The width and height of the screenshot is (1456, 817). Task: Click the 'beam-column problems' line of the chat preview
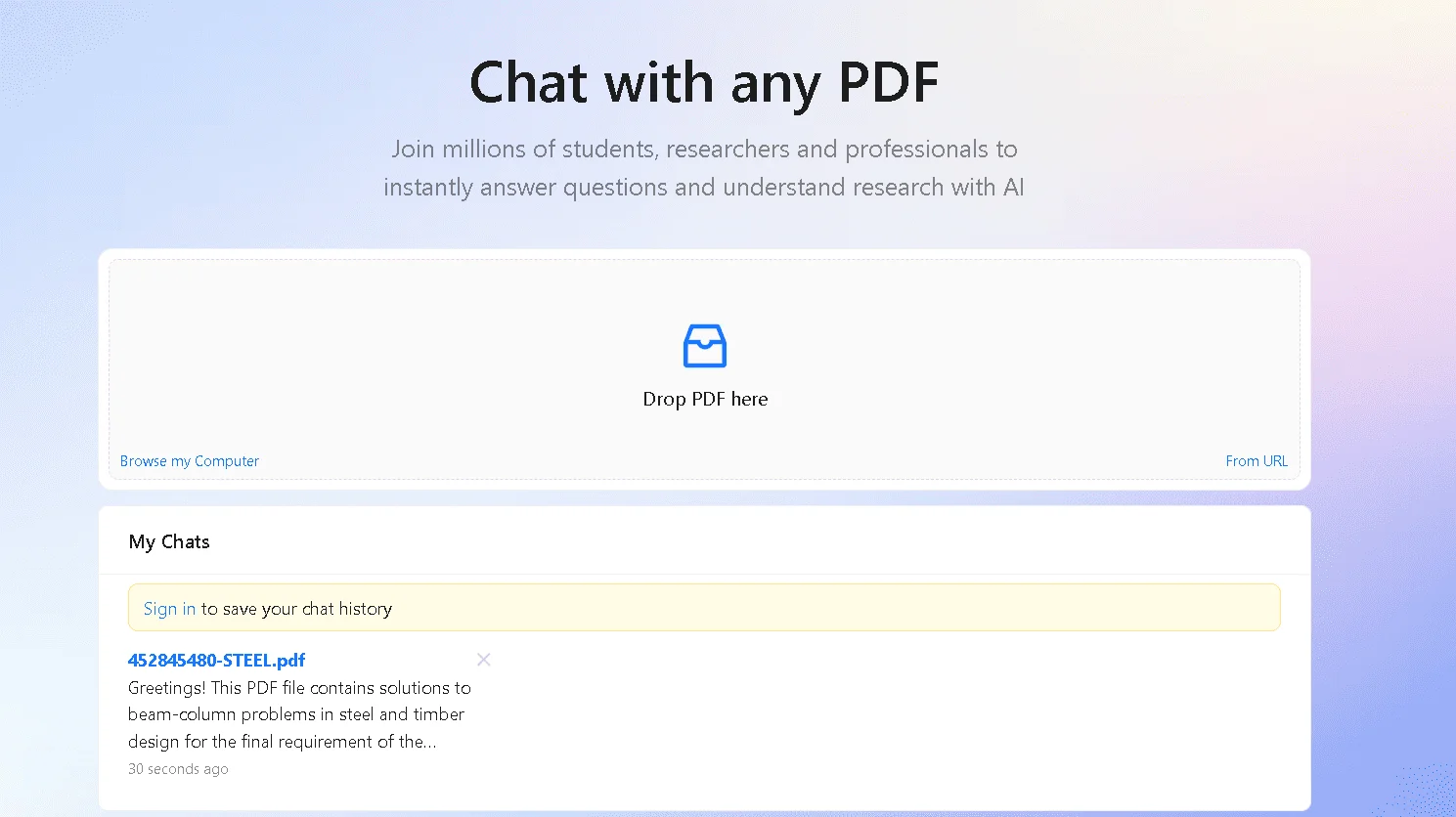coord(296,714)
